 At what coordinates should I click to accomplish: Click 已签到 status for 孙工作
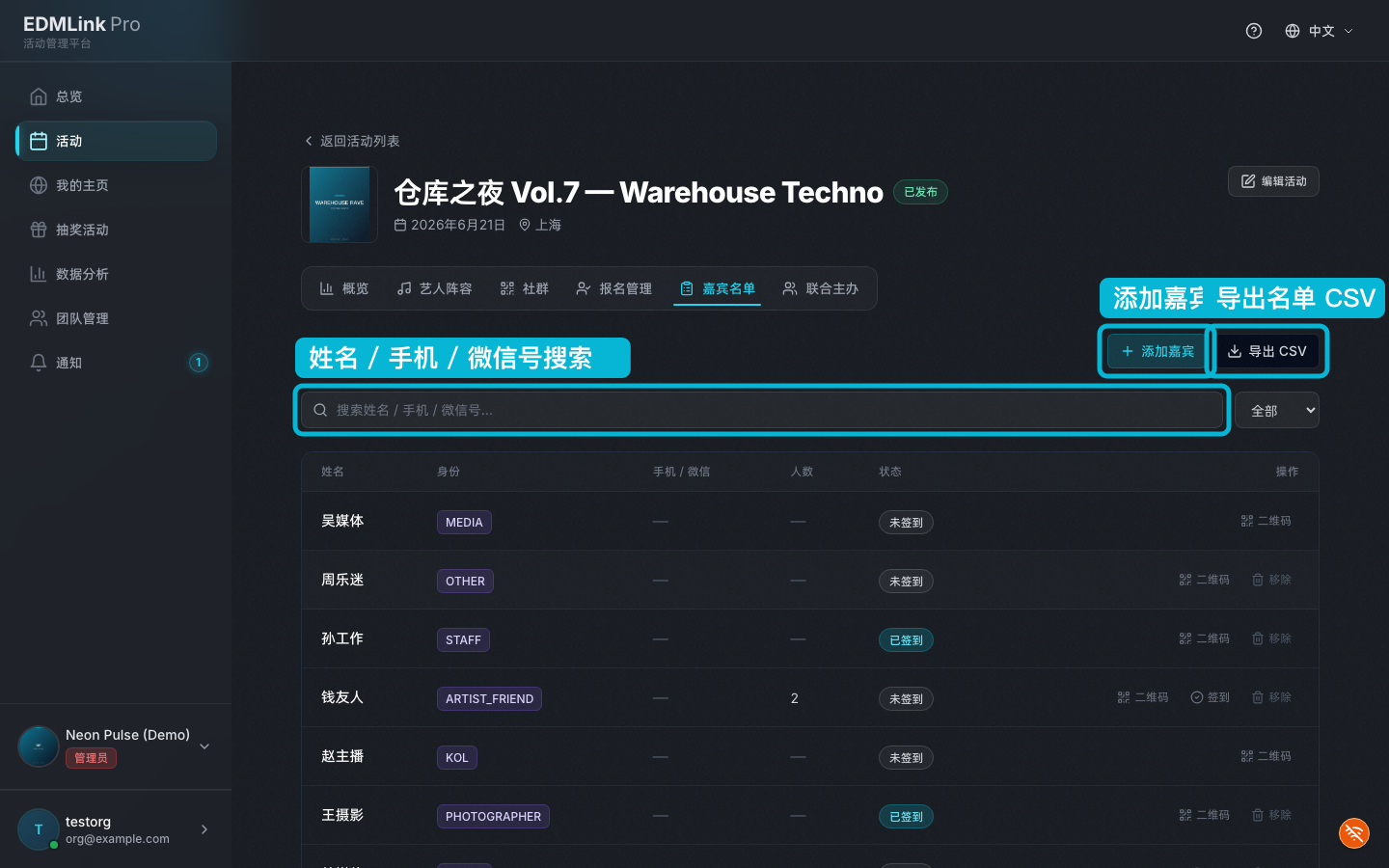[906, 639]
